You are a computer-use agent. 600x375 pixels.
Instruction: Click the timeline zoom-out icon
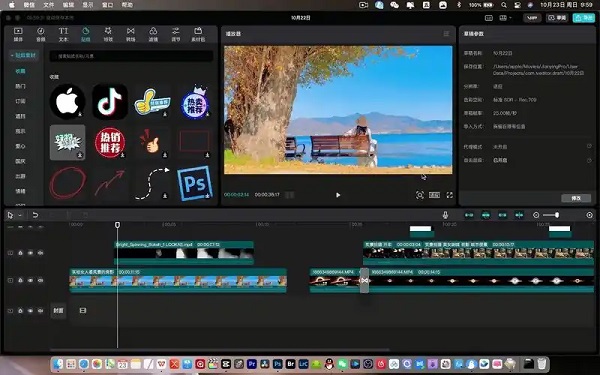[536, 215]
